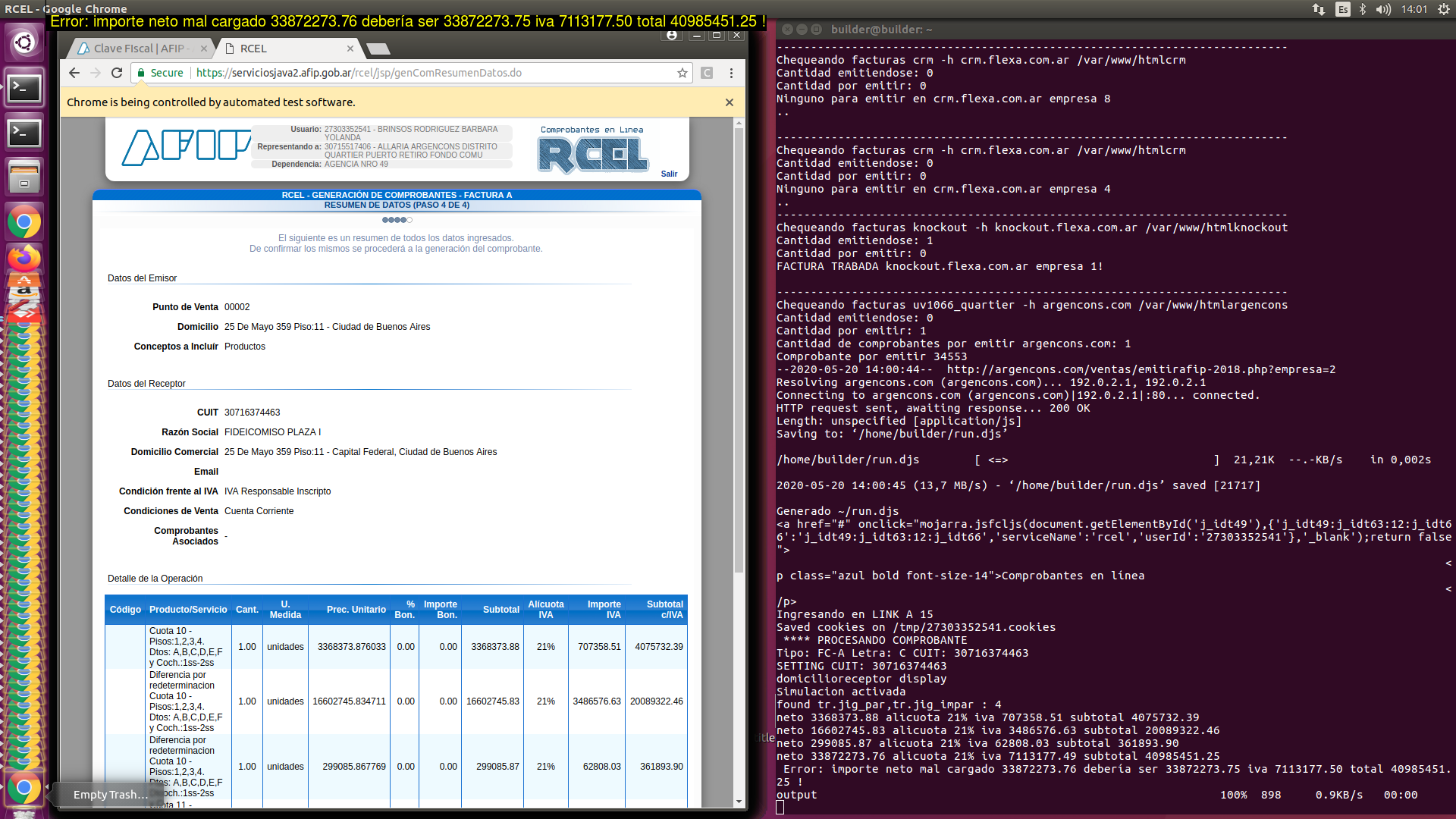Click the IVA Responsable Inscripto text
The width and height of the screenshot is (1456, 819).
click(278, 491)
